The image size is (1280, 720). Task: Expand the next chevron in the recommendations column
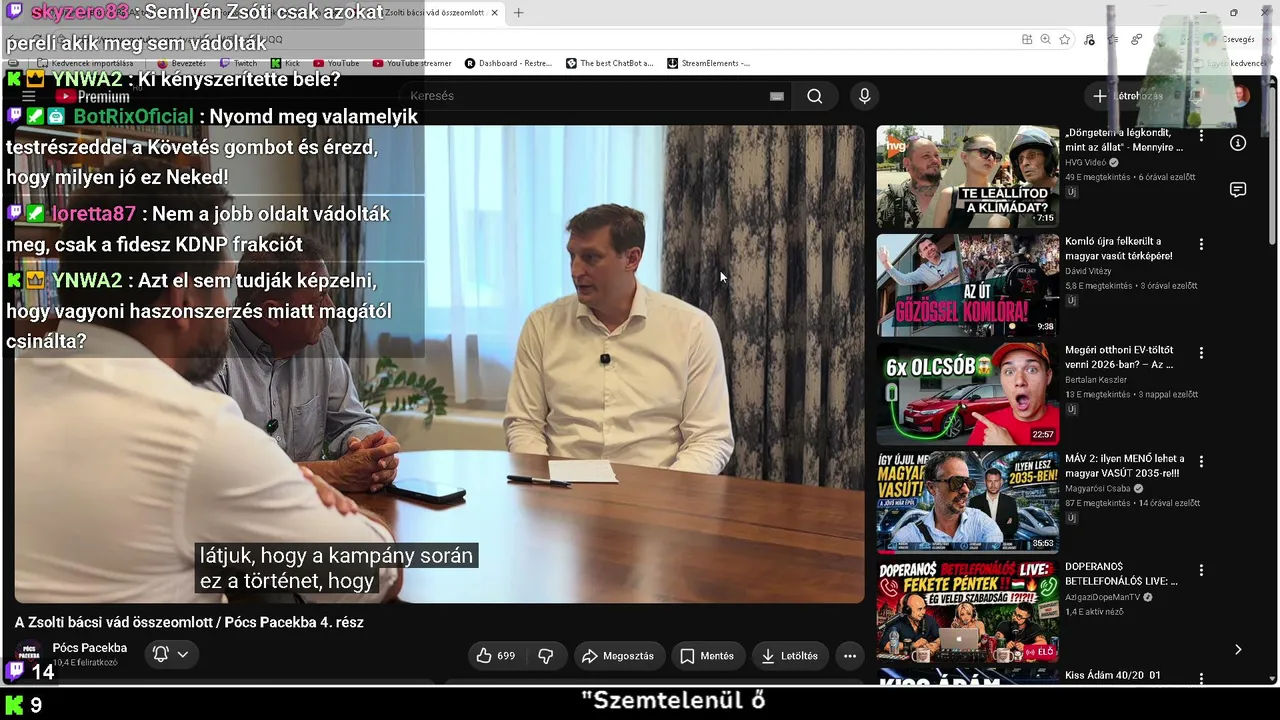1238,650
